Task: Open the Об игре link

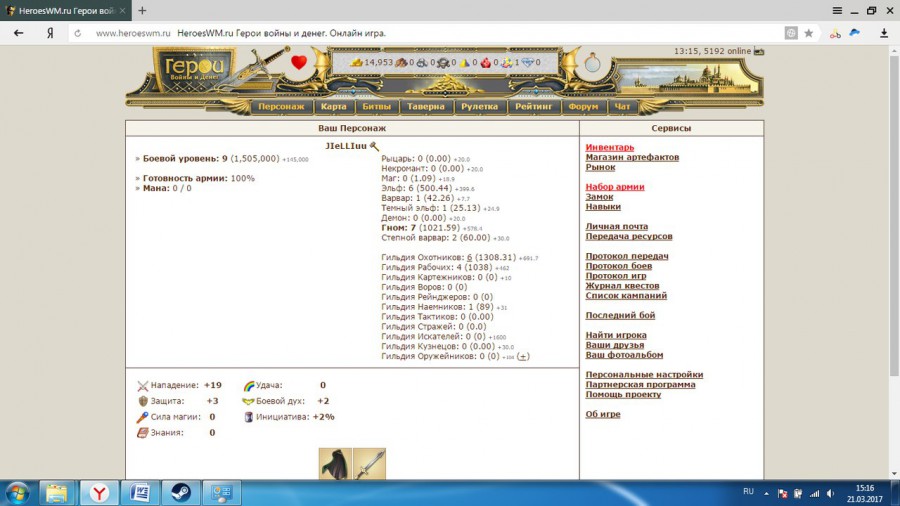Action: click(603, 414)
